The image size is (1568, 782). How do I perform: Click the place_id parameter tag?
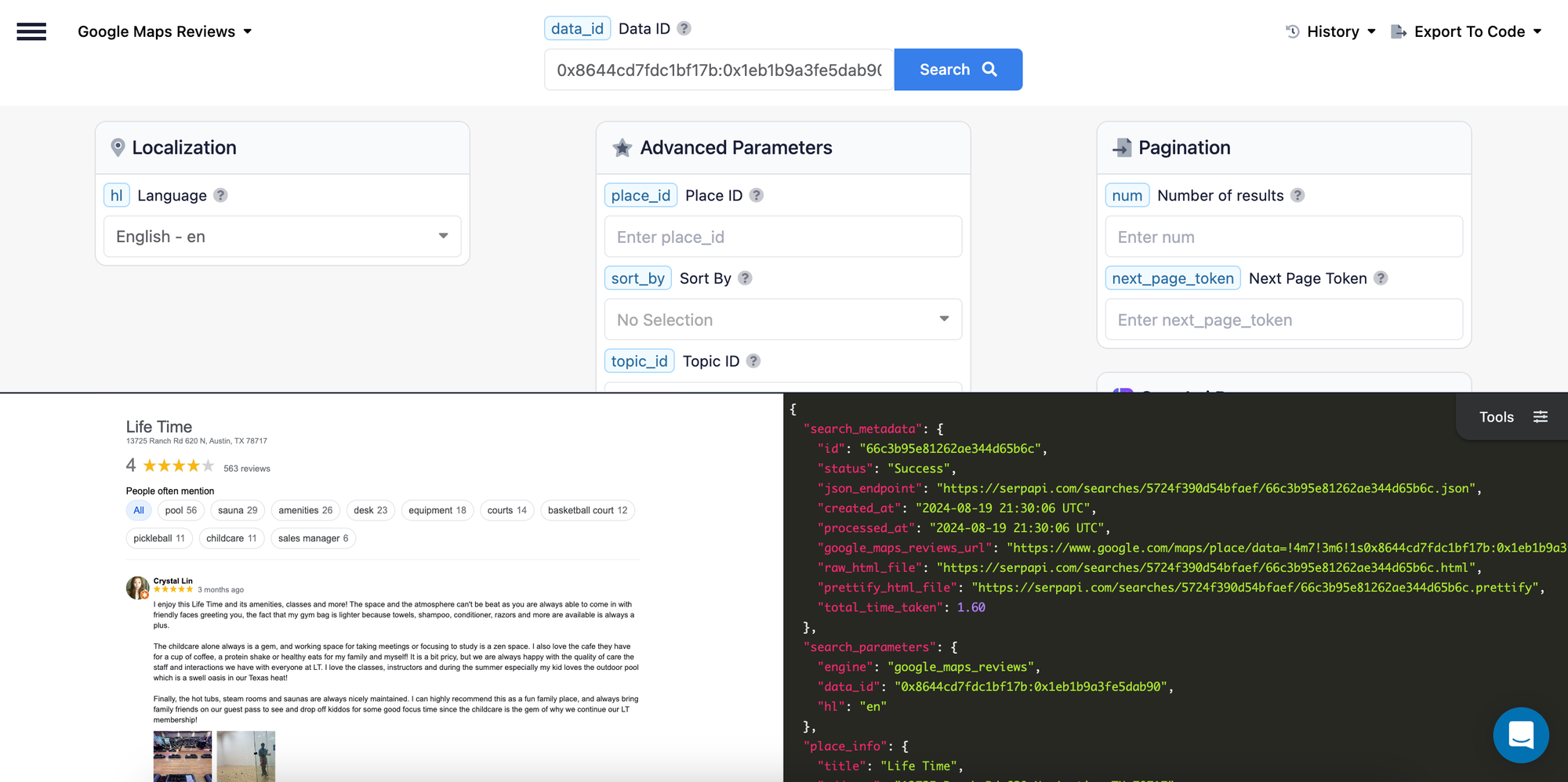pyautogui.click(x=641, y=195)
